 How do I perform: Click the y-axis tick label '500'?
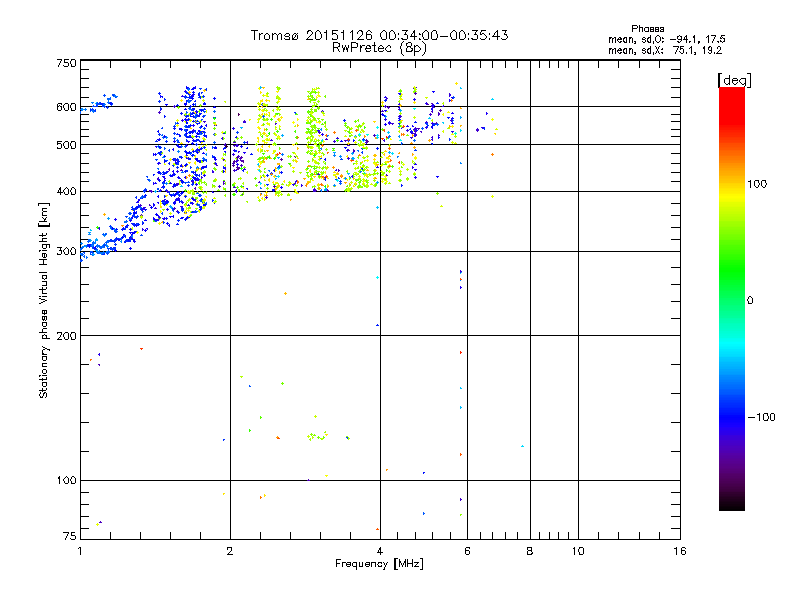tap(66, 145)
